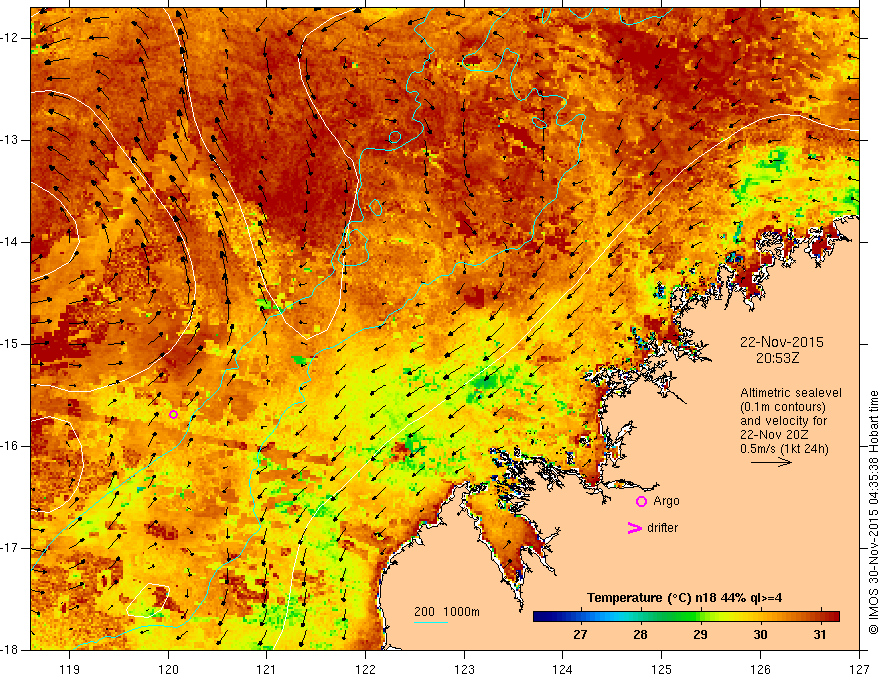Click the Argo legend circle symbol
This screenshot has height=680, width=880.
click(x=641, y=502)
